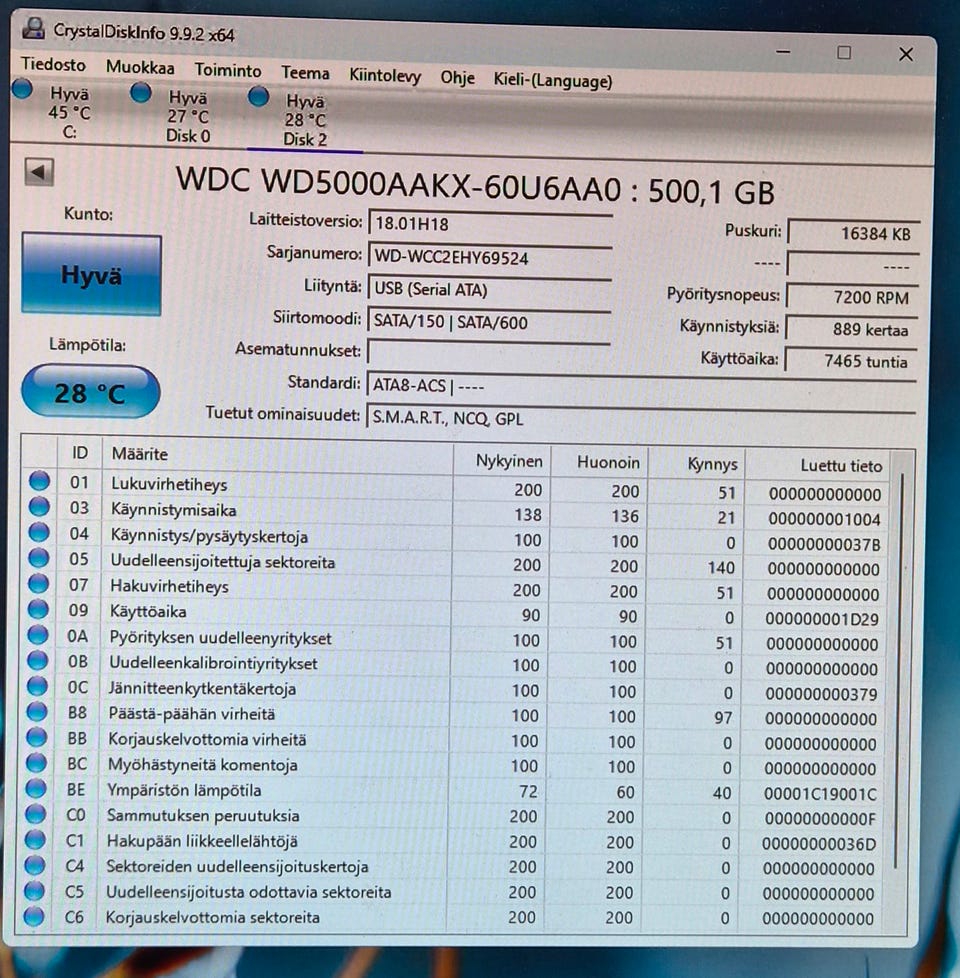Open the Teema menu
960x978 pixels.
[305, 73]
